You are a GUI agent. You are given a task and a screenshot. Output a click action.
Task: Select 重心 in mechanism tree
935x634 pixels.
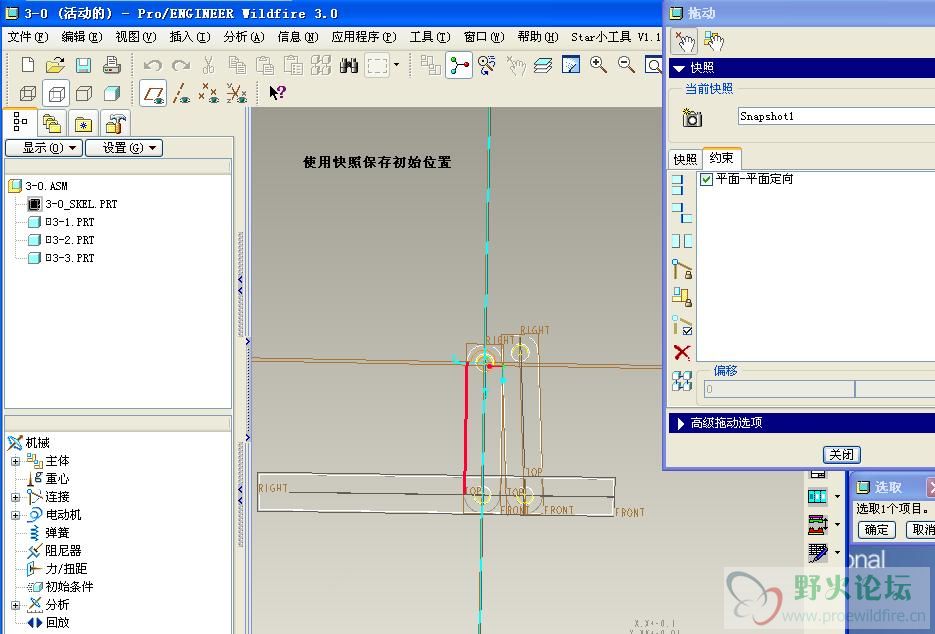coord(57,479)
